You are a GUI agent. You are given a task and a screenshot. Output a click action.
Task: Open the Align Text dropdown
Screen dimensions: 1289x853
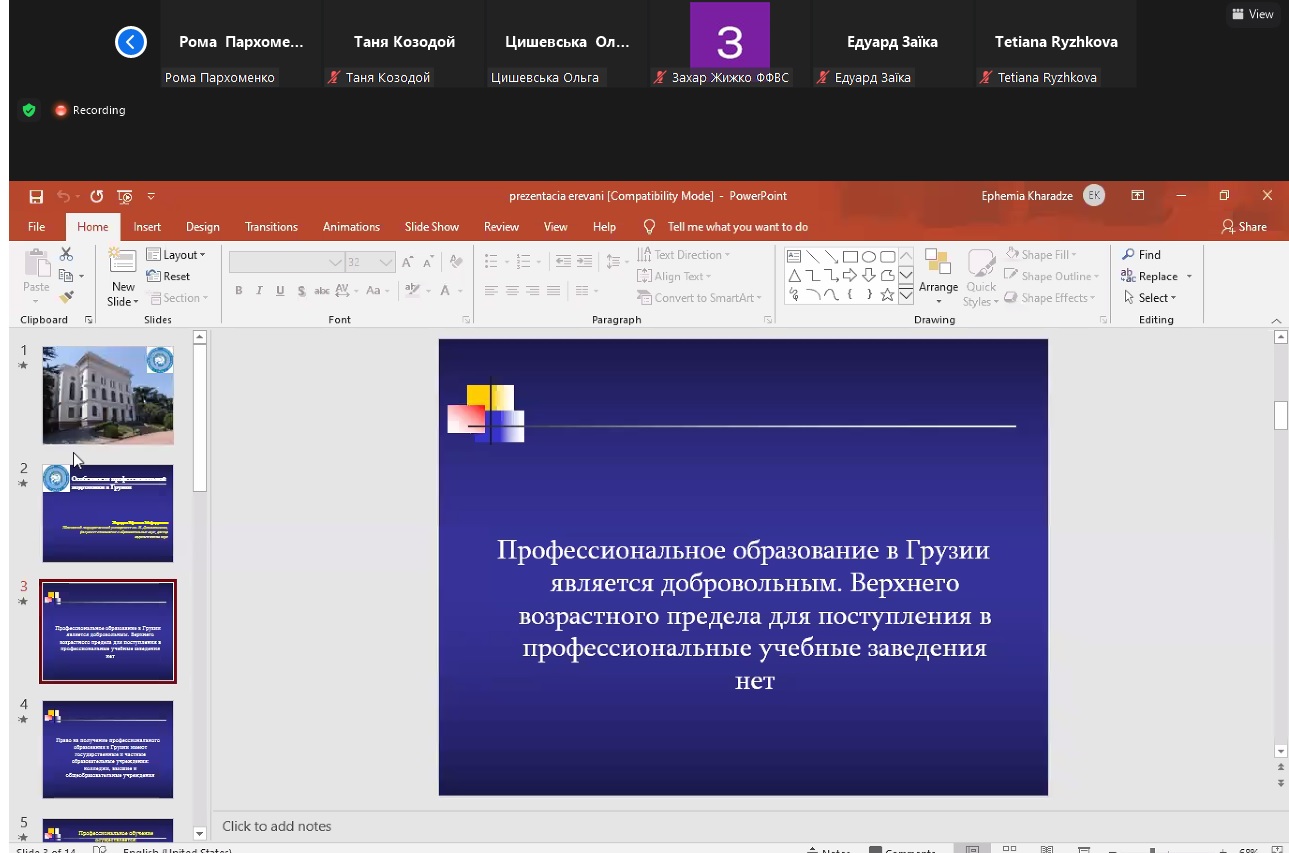[x=675, y=276]
